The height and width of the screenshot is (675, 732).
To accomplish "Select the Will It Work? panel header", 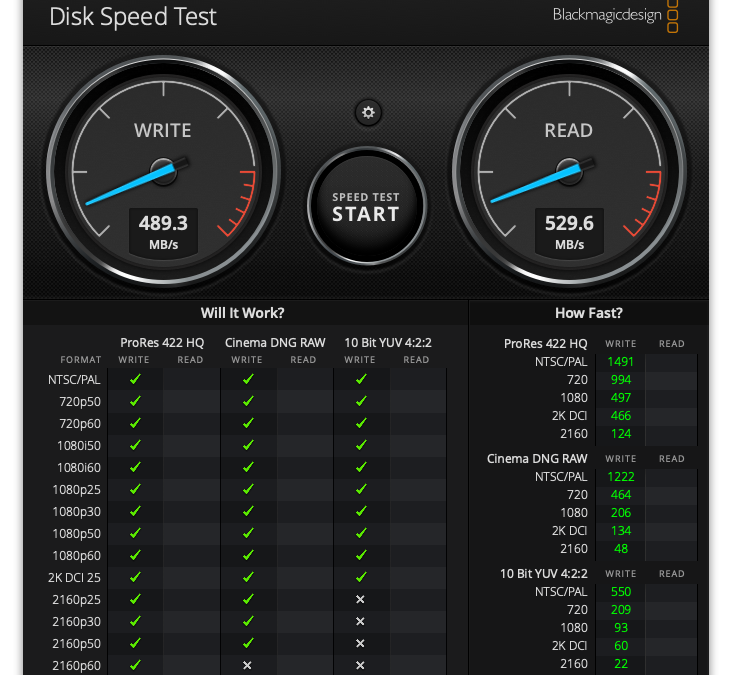I will click(x=242, y=313).
